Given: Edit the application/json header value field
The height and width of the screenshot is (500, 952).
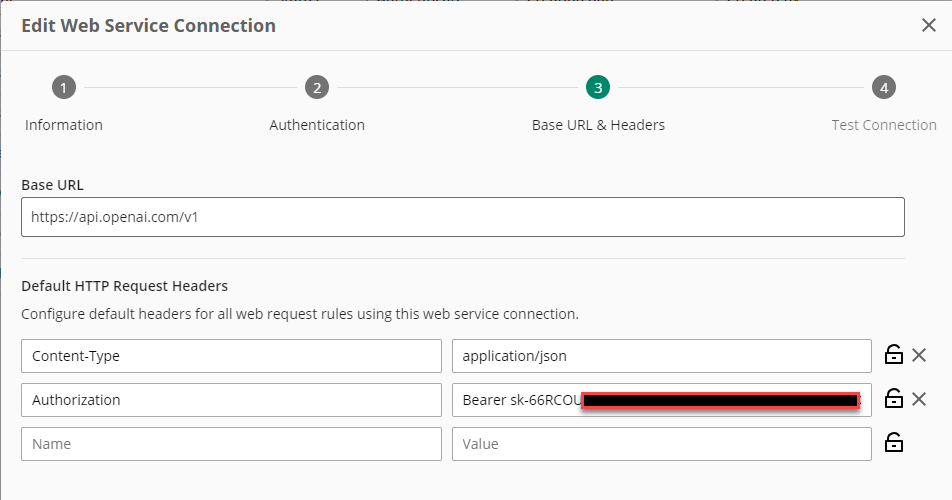Looking at the screenshot, I should 661,356.
